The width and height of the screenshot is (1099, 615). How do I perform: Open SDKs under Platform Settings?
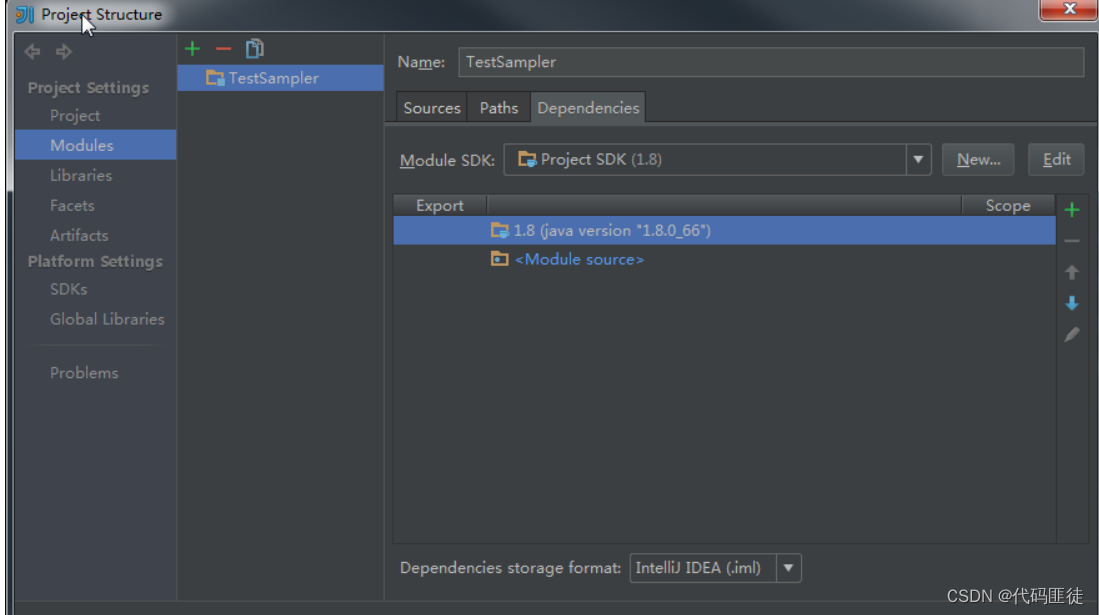point(69,289)
